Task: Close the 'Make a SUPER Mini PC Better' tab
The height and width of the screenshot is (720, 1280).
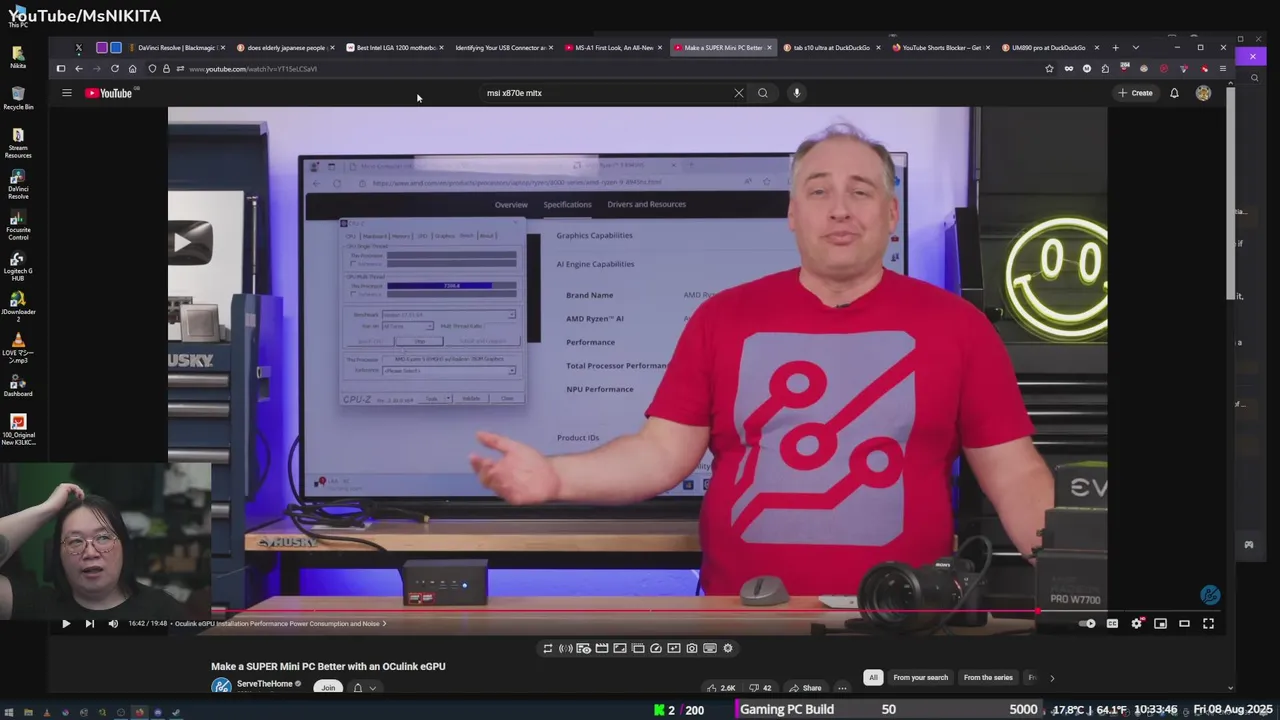Action: coord(769,47)
